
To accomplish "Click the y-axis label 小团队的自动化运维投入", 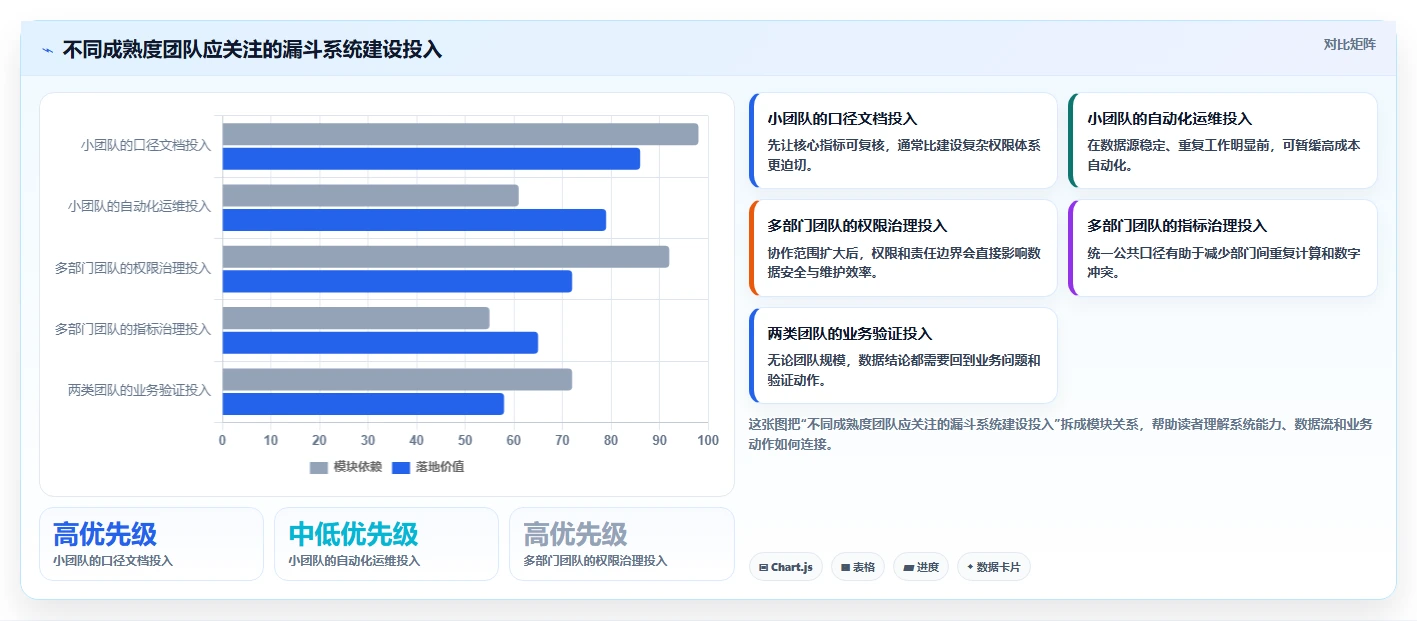I will click(x=140, y=206).
